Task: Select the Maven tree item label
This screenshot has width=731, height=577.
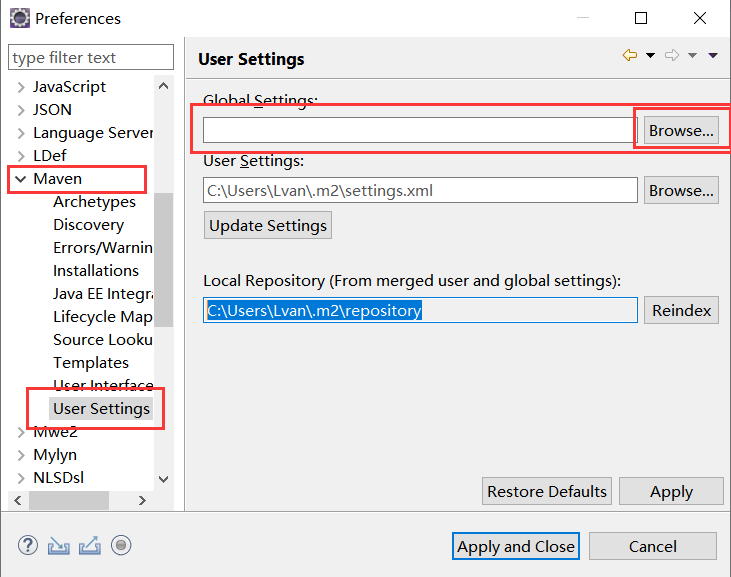Action: click(57, 179)
